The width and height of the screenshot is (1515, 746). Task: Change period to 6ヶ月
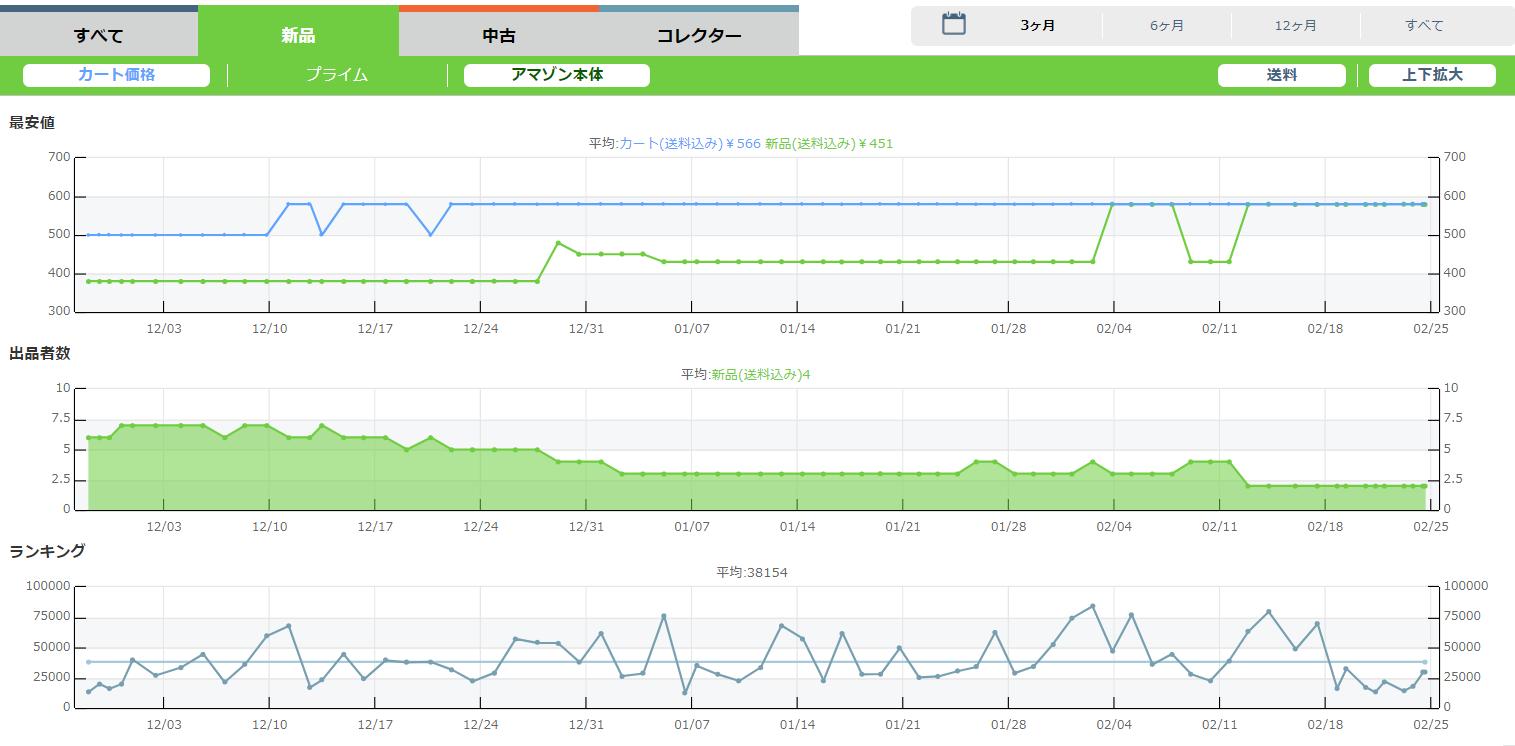(1166, 26)
